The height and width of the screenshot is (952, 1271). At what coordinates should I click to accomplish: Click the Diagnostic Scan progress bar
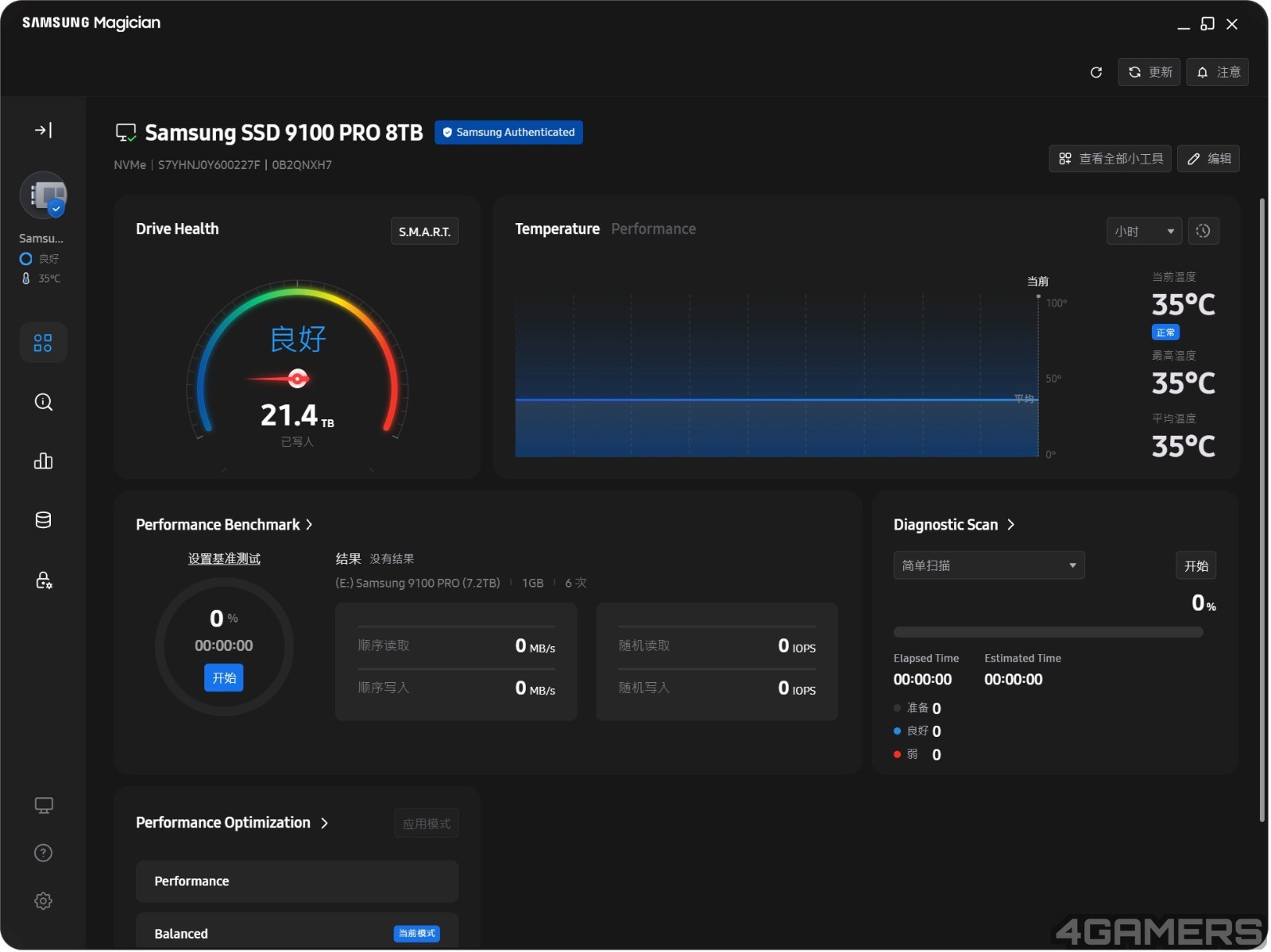point(1049,633)
